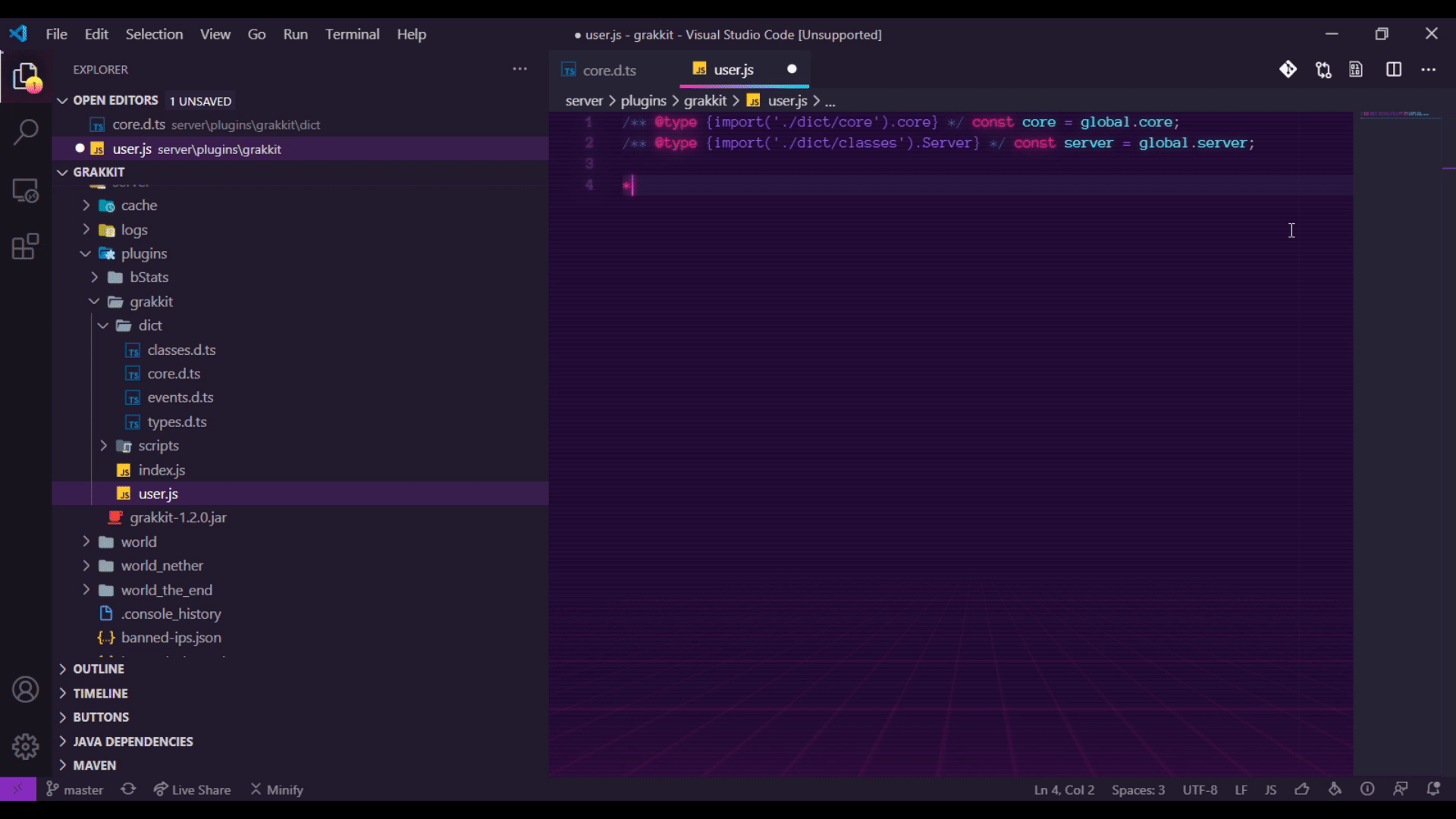This screenshot has width=1456, height=819.
Task: Open the Terminal menu in menu bar
Action: 352,34
